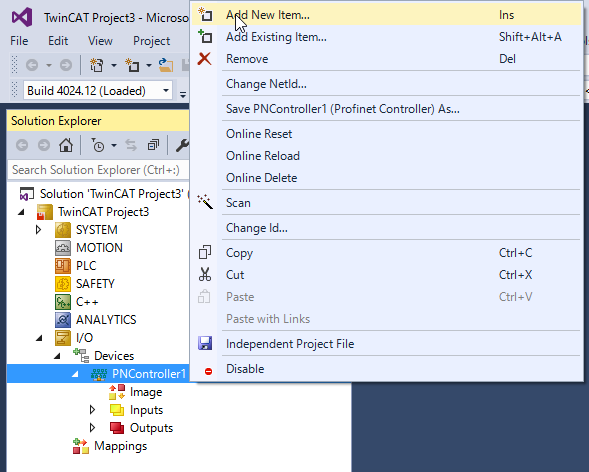
Task: Click the Devices node icon
Action: click(x=81, y=356)
